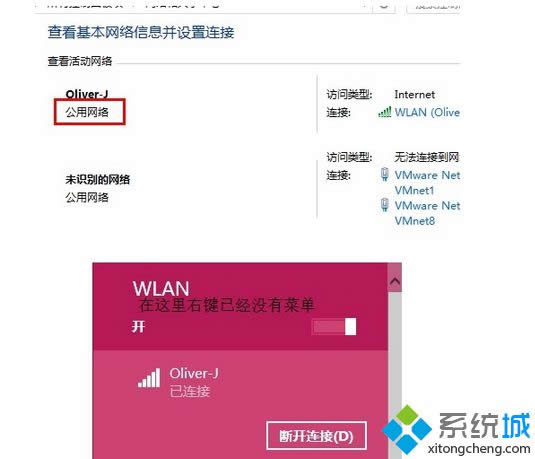
Task: Click the xitongcheng diamond logo
Action: (407, 430)
